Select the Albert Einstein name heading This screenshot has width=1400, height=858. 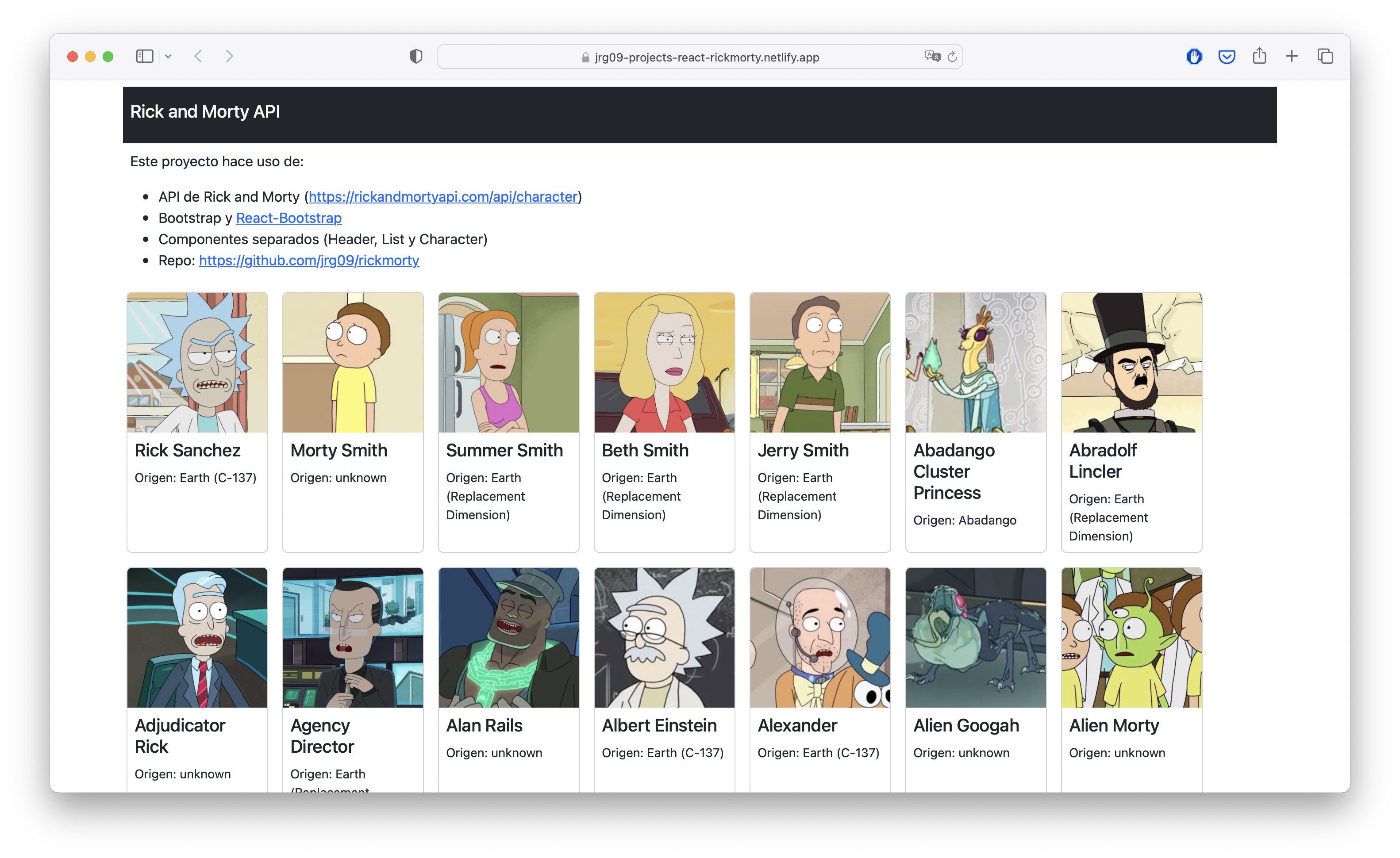(659, 725)
